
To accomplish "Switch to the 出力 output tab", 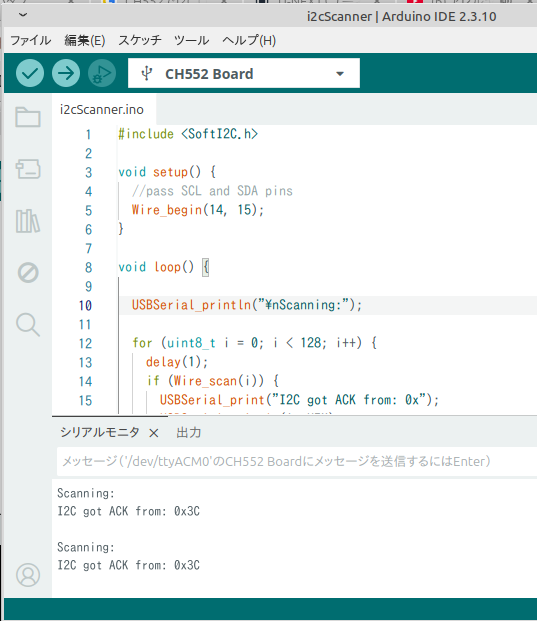I will tap(189, 432).
